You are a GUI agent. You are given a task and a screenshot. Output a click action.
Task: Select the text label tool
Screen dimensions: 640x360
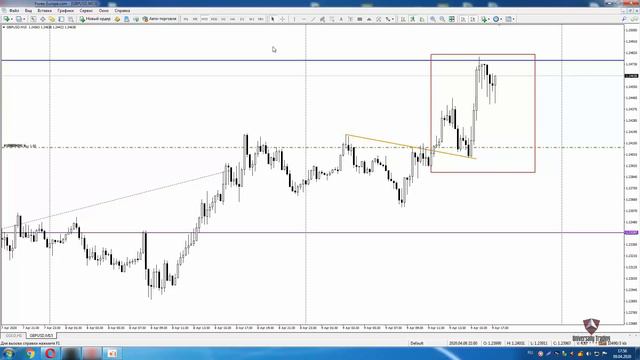pyautogui.click(x=350, y=19)
